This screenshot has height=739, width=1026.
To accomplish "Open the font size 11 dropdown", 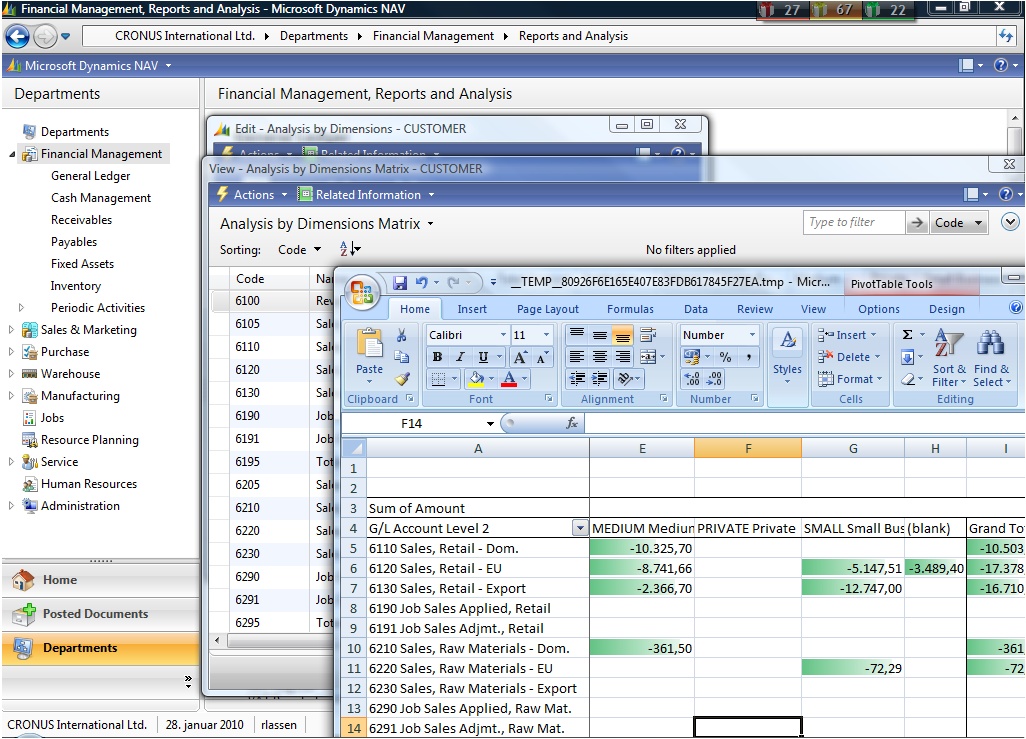I will [546, 335].
